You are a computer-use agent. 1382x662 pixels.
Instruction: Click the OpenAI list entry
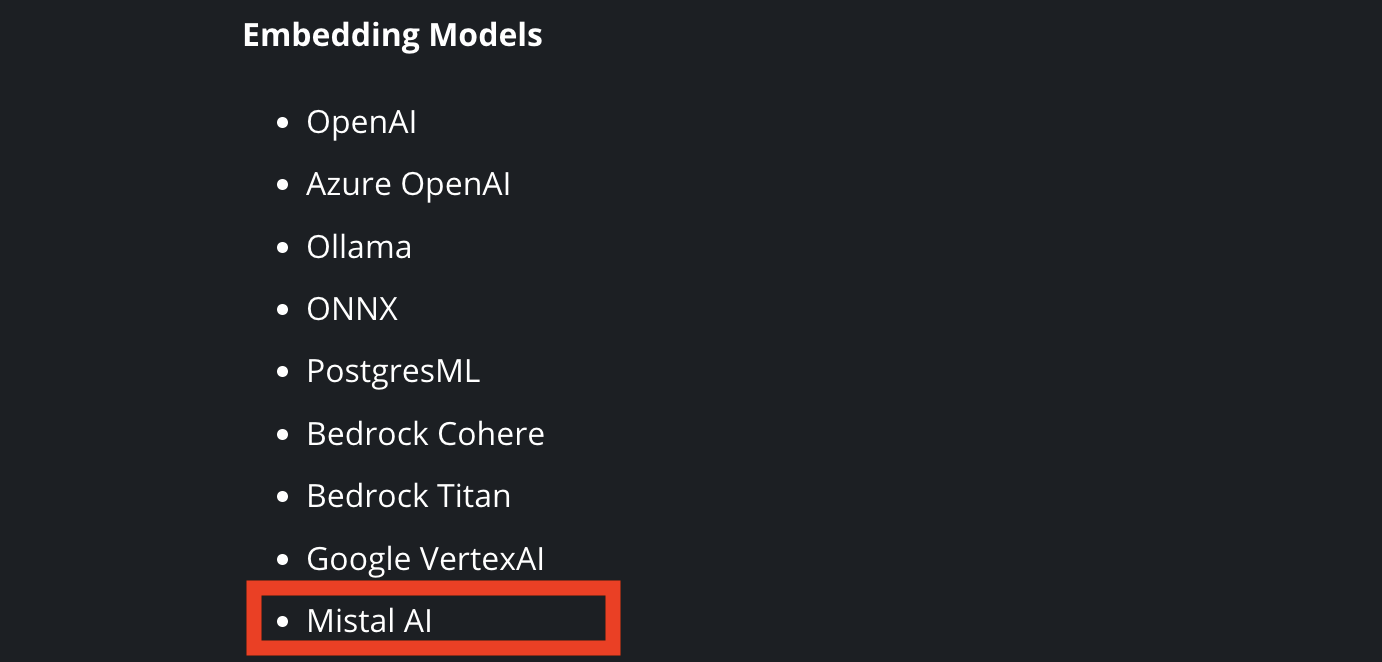361,122
